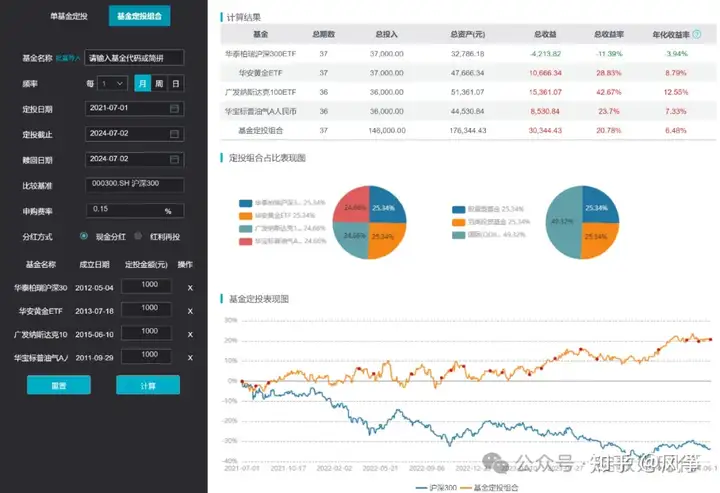Click the 2021-07-01 start date field
The height and width of the screenshot is (493, 720).
click(x=134, y=108)
